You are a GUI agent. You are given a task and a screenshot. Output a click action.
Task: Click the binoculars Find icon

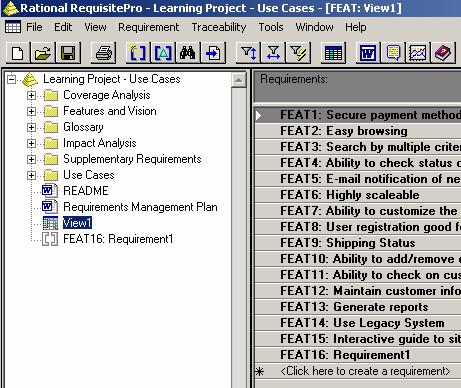[x=188, y=53]
